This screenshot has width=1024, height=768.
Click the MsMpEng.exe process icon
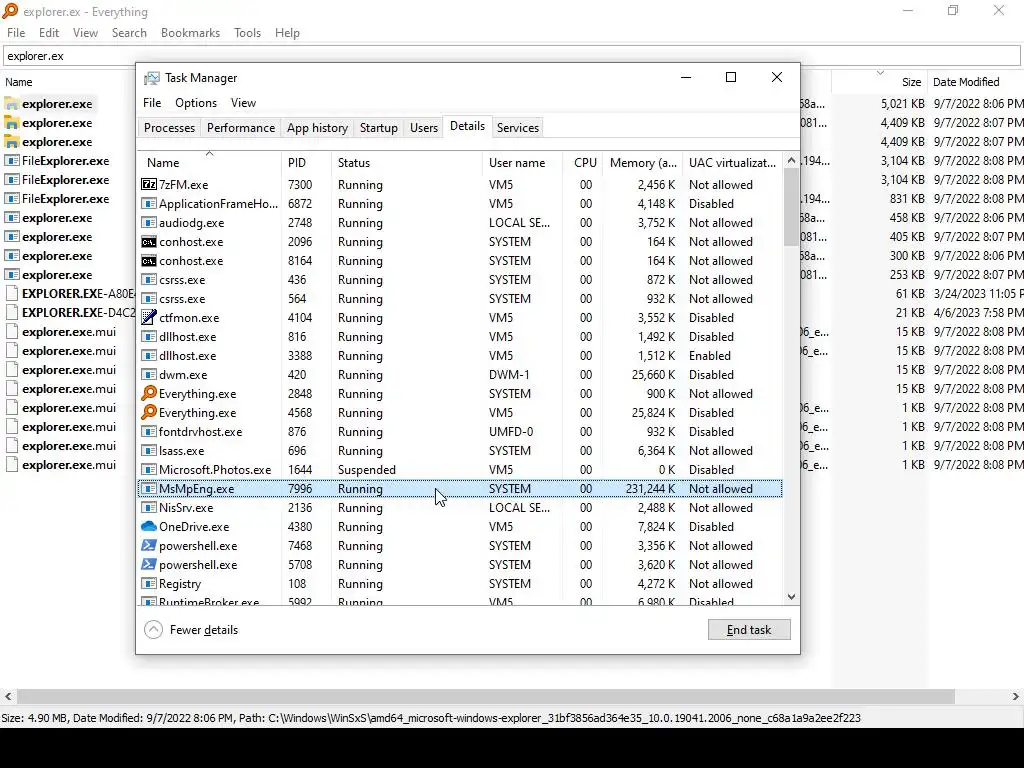point(149,488)
